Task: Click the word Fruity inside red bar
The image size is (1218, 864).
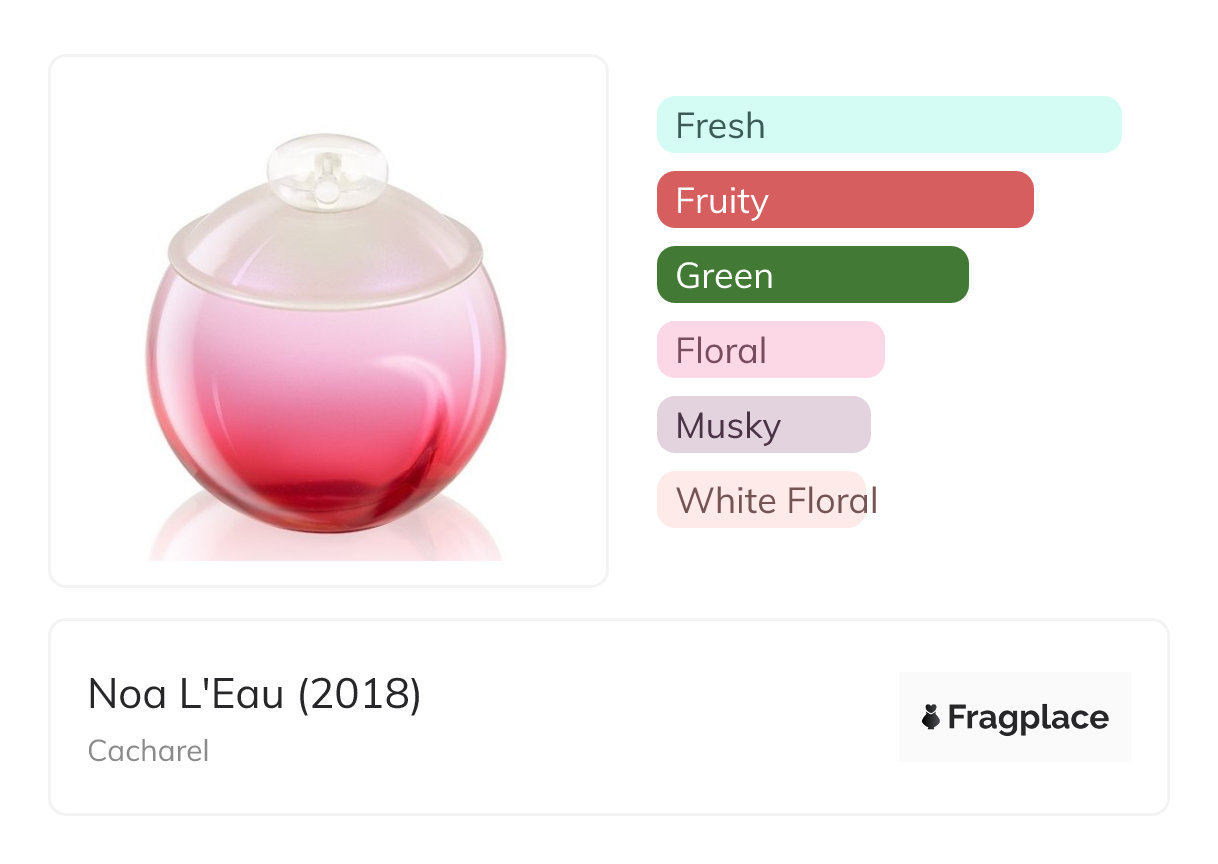Action: pyautogui.click(x=721, y=200)
